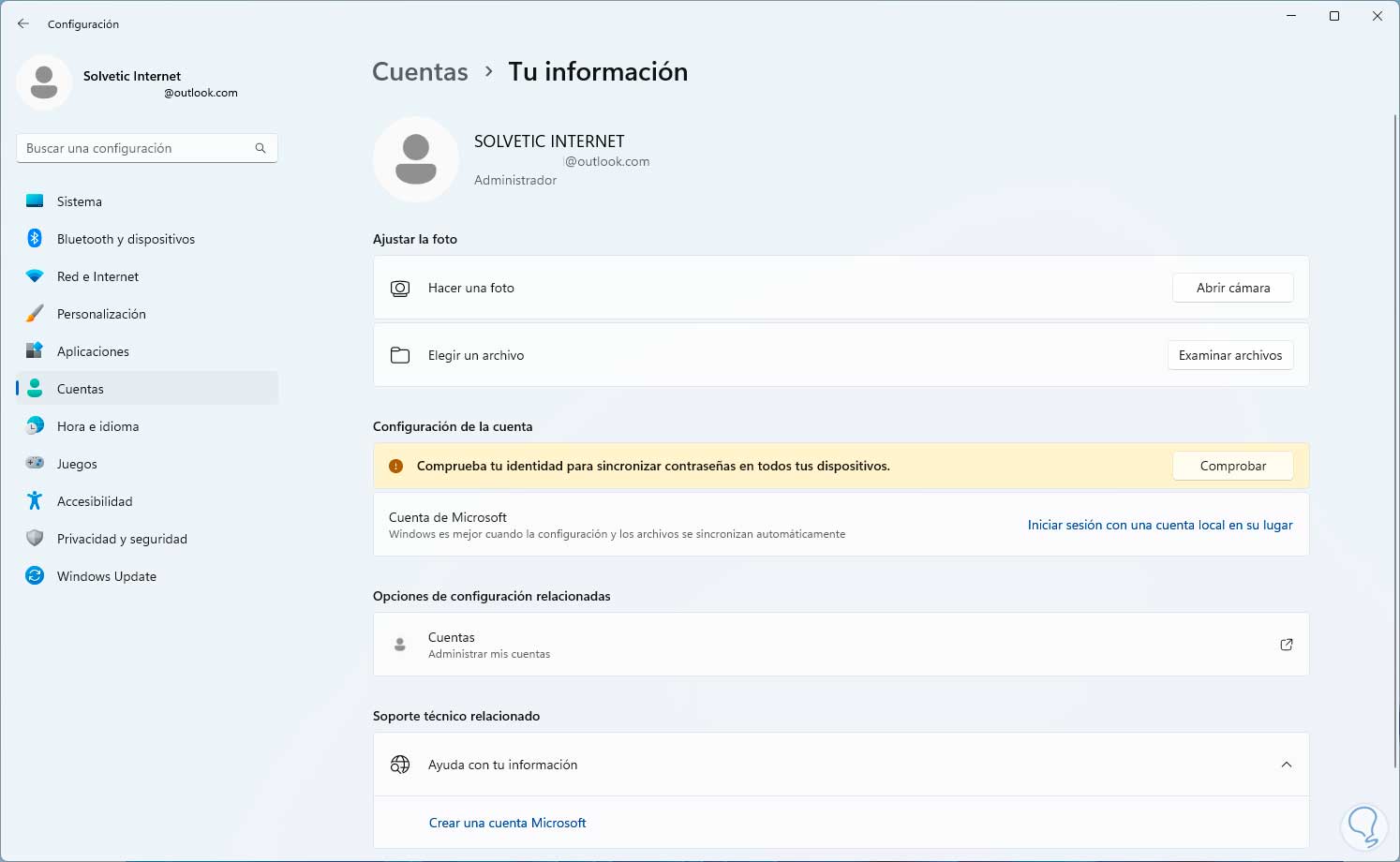Screen dimensions: 1400x862
Task: Click the Comprobar identity button
Action: click(1233, 467)
